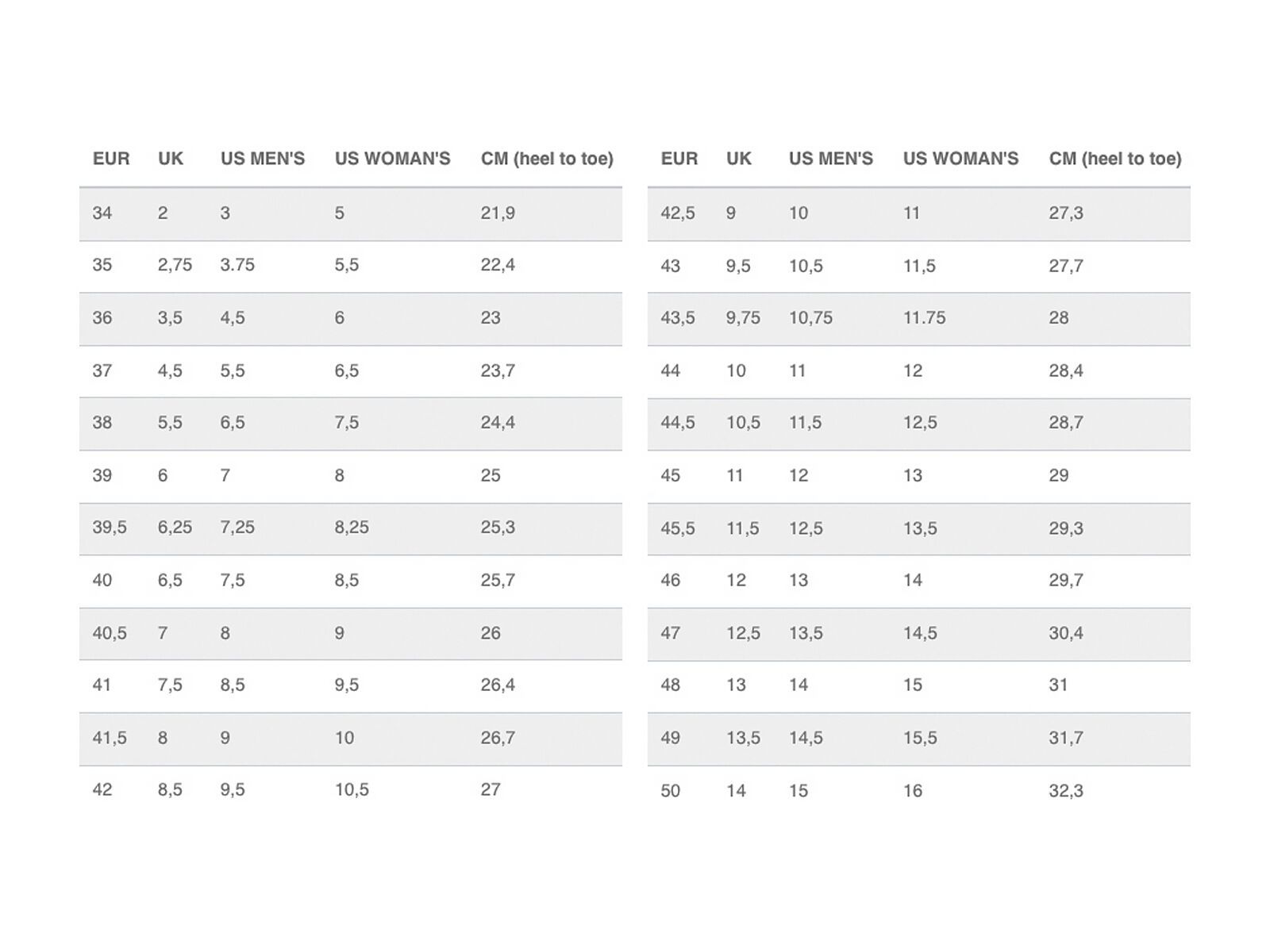1270x952 pixels.
Task: Select UK size 9,75 cell
Action: pyautogui.click(x=743, y=318)
